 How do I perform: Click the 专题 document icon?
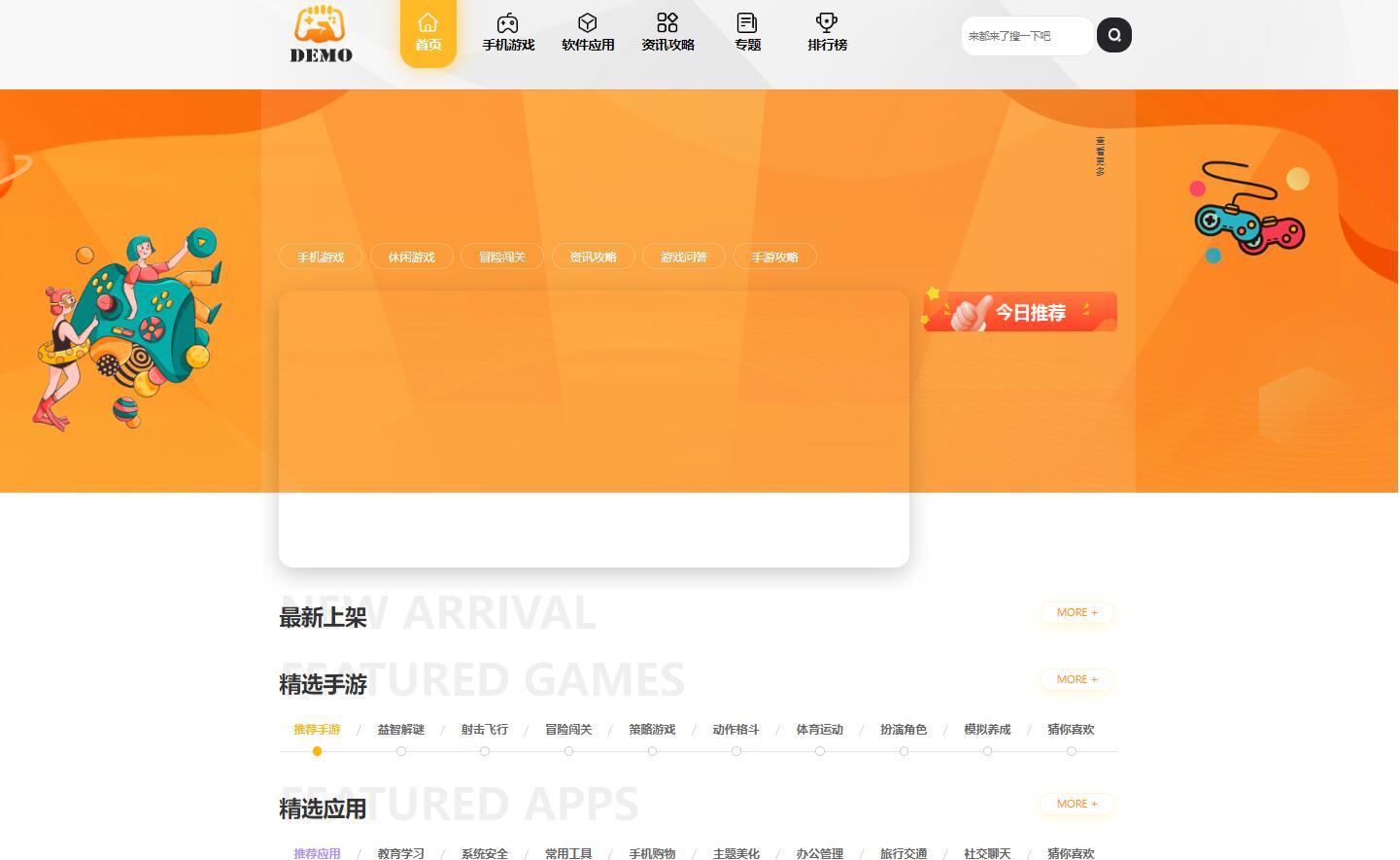click(x=747, y=22)
